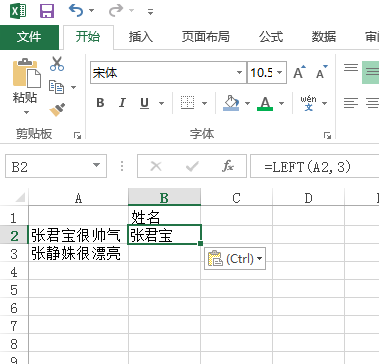Click the Excel application icon
Viewport: 379px width, 364px height.
pyautogui.click(x=18, y=11)
